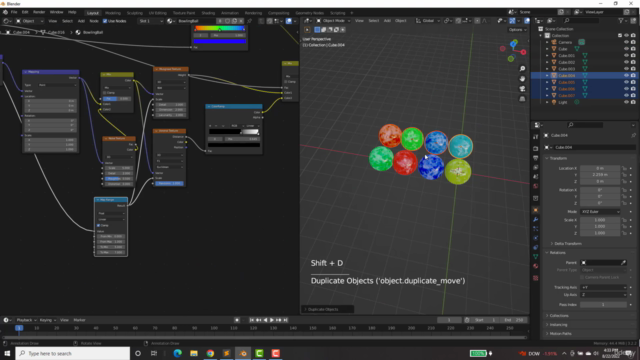Toggle the Collection eye visibility icon
This screenshot has height=360, width=640.
pos(626,36)
